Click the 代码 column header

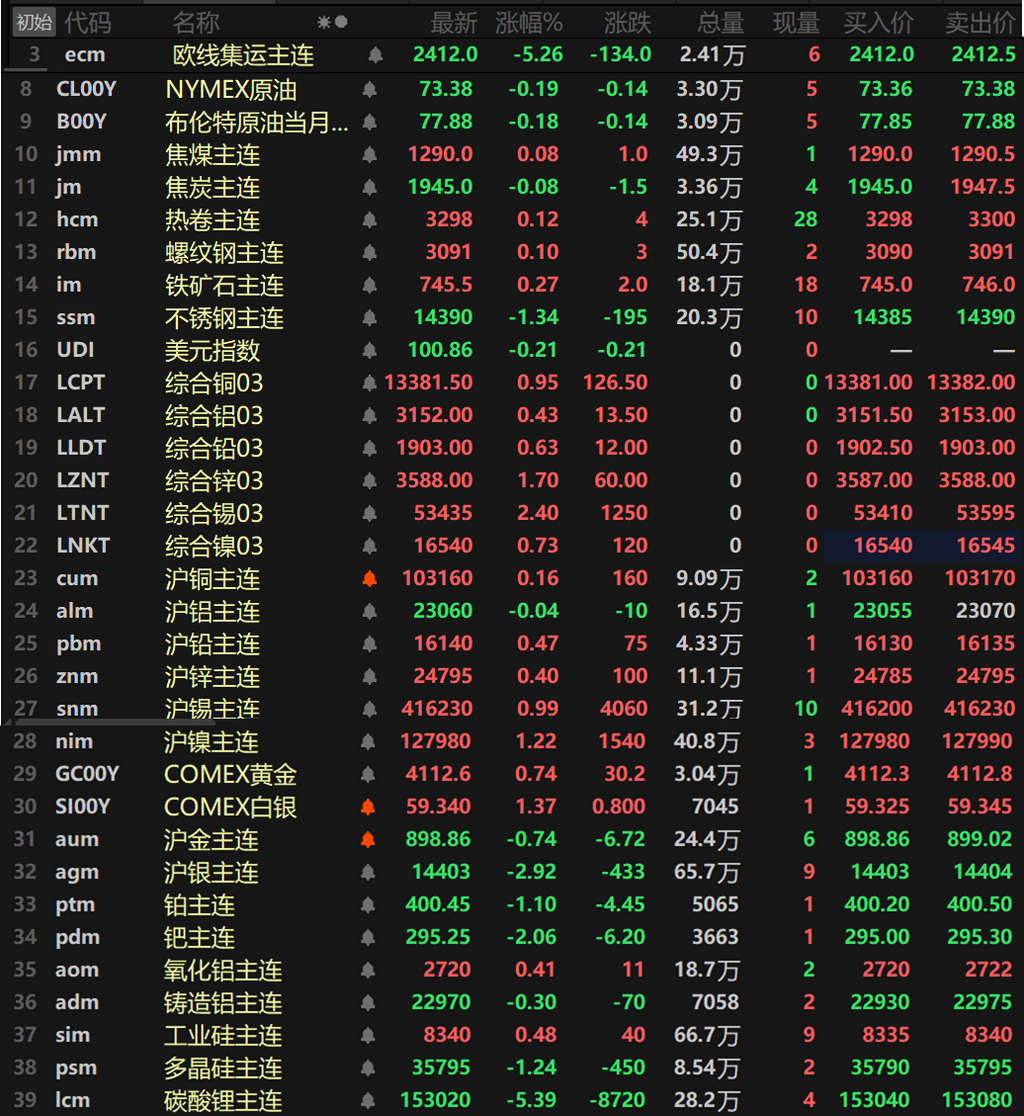click(x=88, y=23)
